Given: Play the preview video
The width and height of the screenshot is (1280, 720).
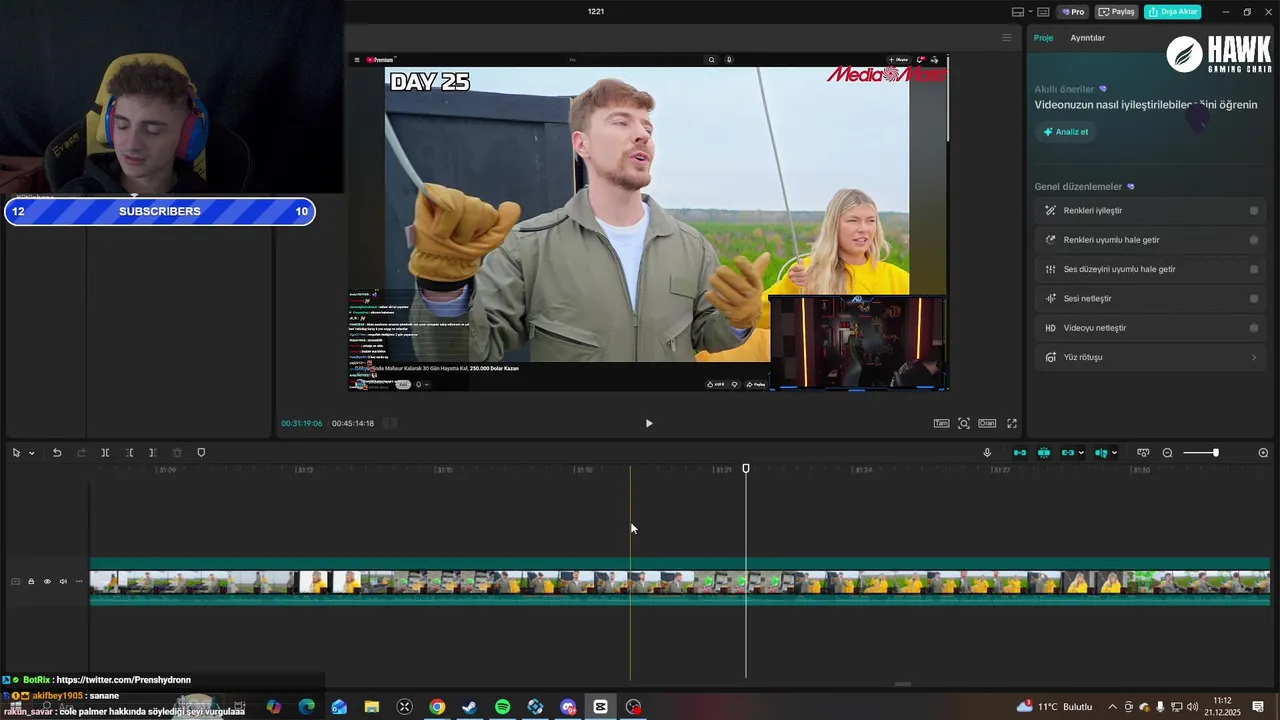Looking at the screenshot, I should point(649,423).
